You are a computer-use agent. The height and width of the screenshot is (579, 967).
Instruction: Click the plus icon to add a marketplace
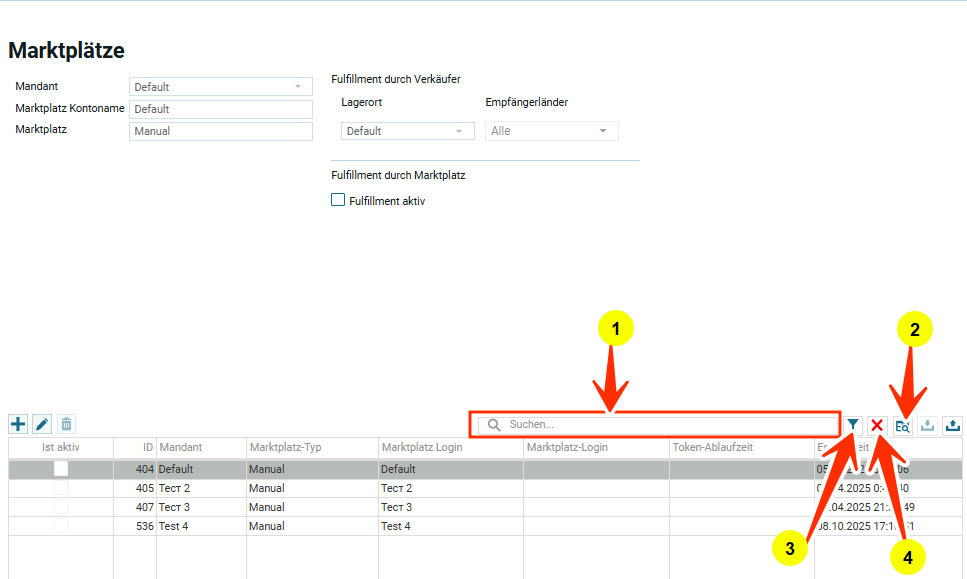coord(18,425)
